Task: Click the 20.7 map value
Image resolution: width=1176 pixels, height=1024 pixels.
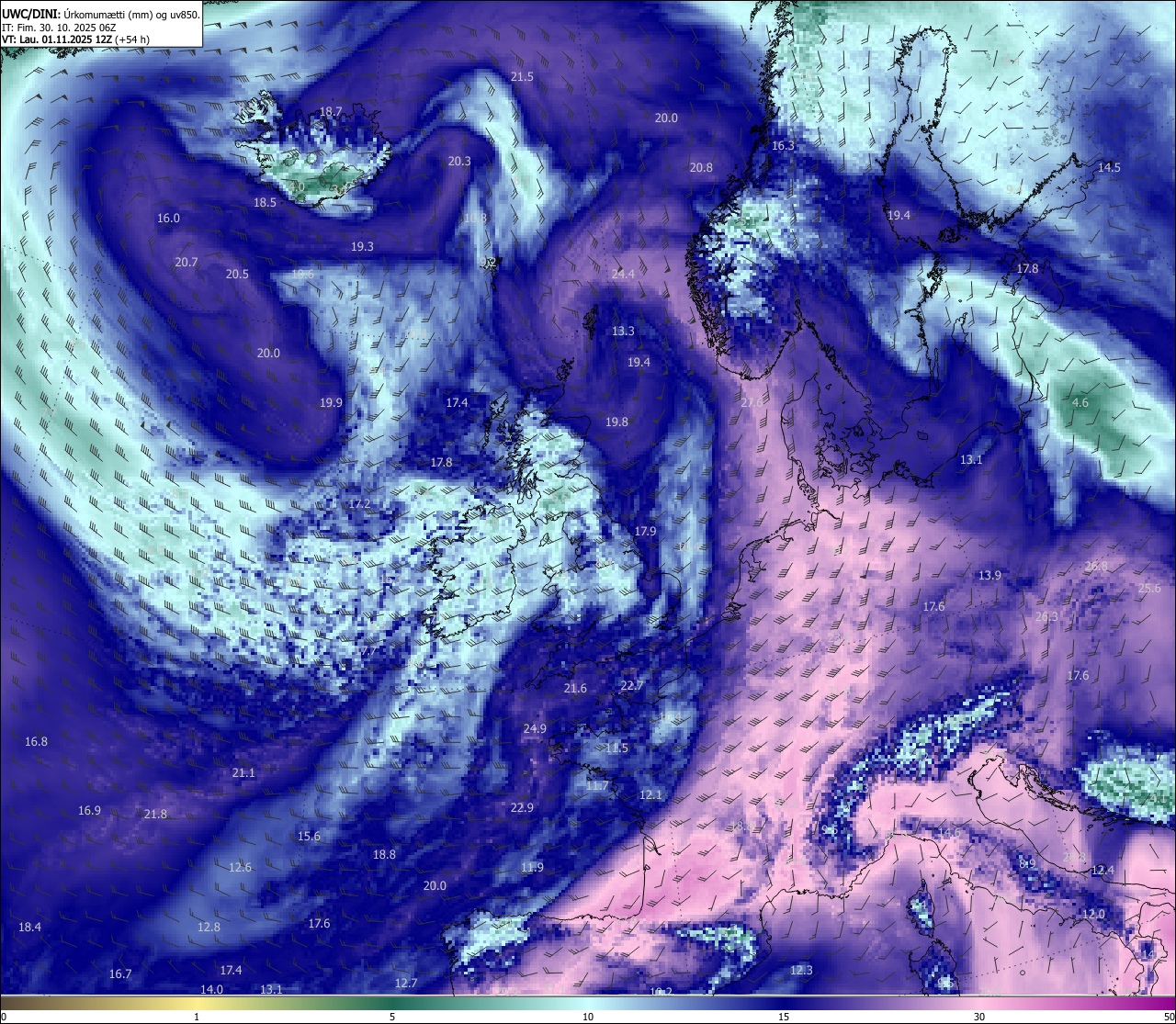Action: coord(187,263)
